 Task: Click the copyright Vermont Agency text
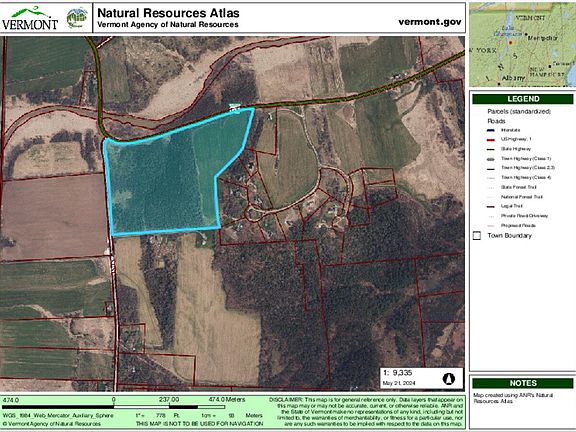51,424
